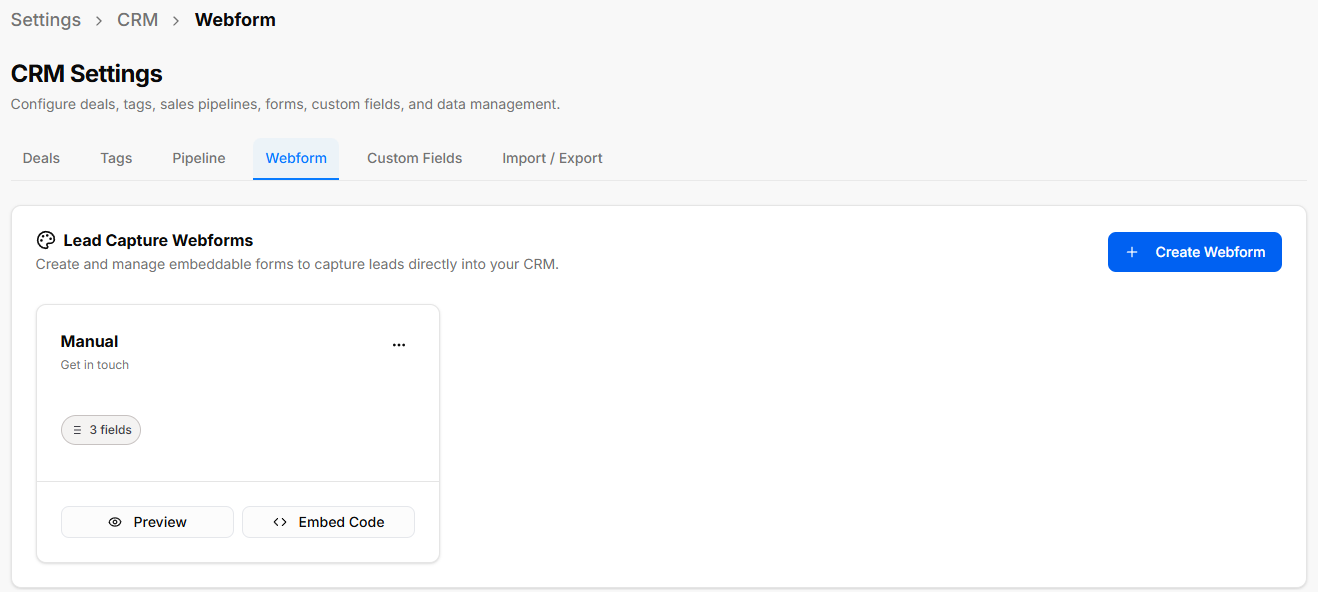The width and height of the screenshot is (1318, 592).
Task: Navigate to Settings in the breadcrumb
Action: 46,20
